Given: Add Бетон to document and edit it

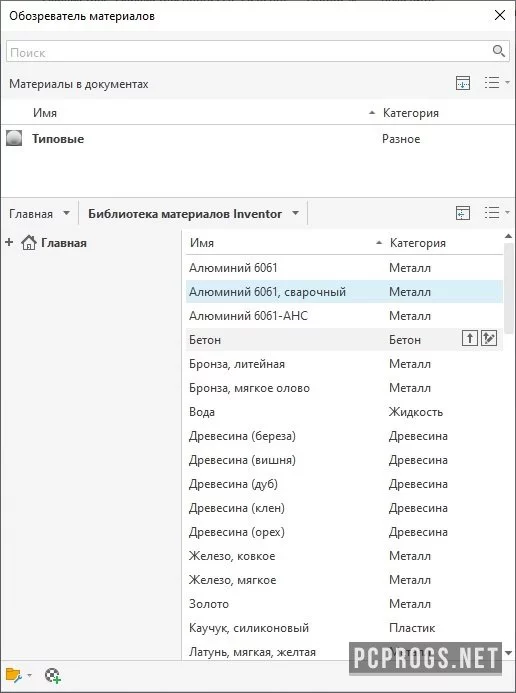Looking at the screenshot, I should tap(489, 339).
